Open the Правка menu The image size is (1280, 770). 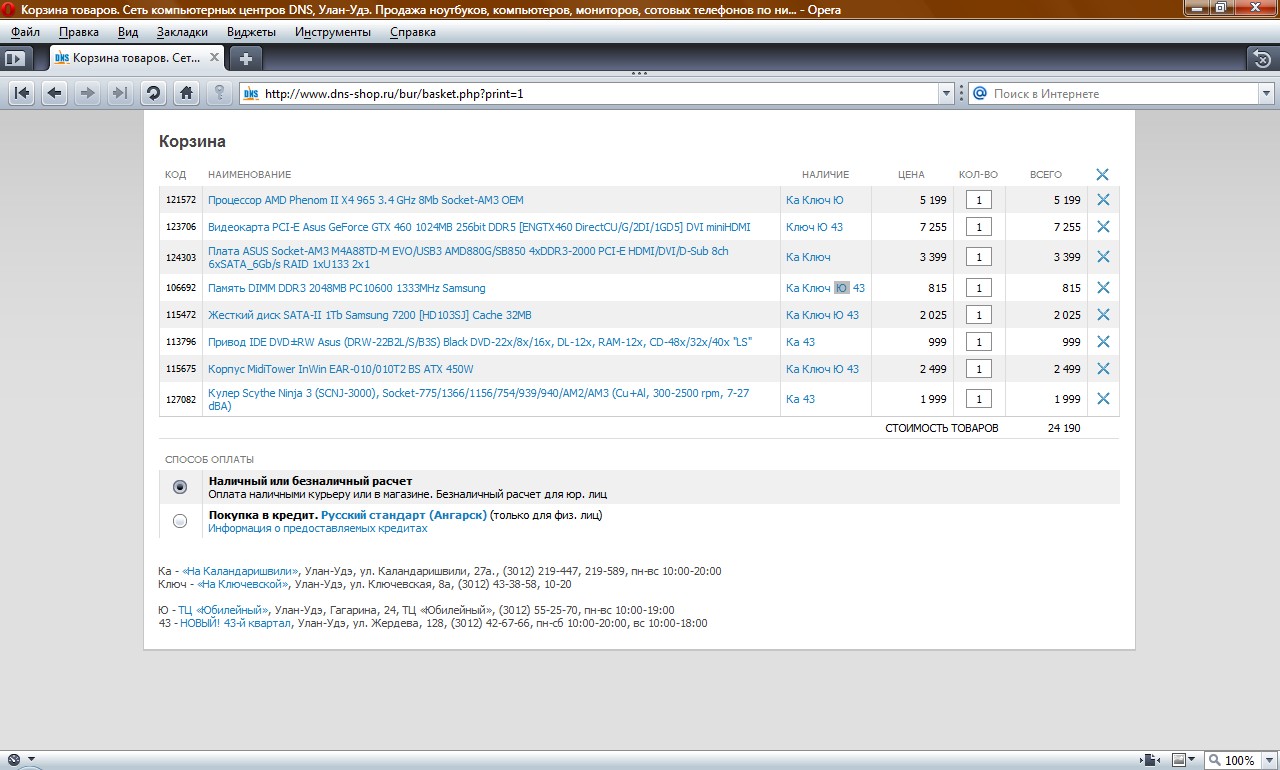point(79,32)
